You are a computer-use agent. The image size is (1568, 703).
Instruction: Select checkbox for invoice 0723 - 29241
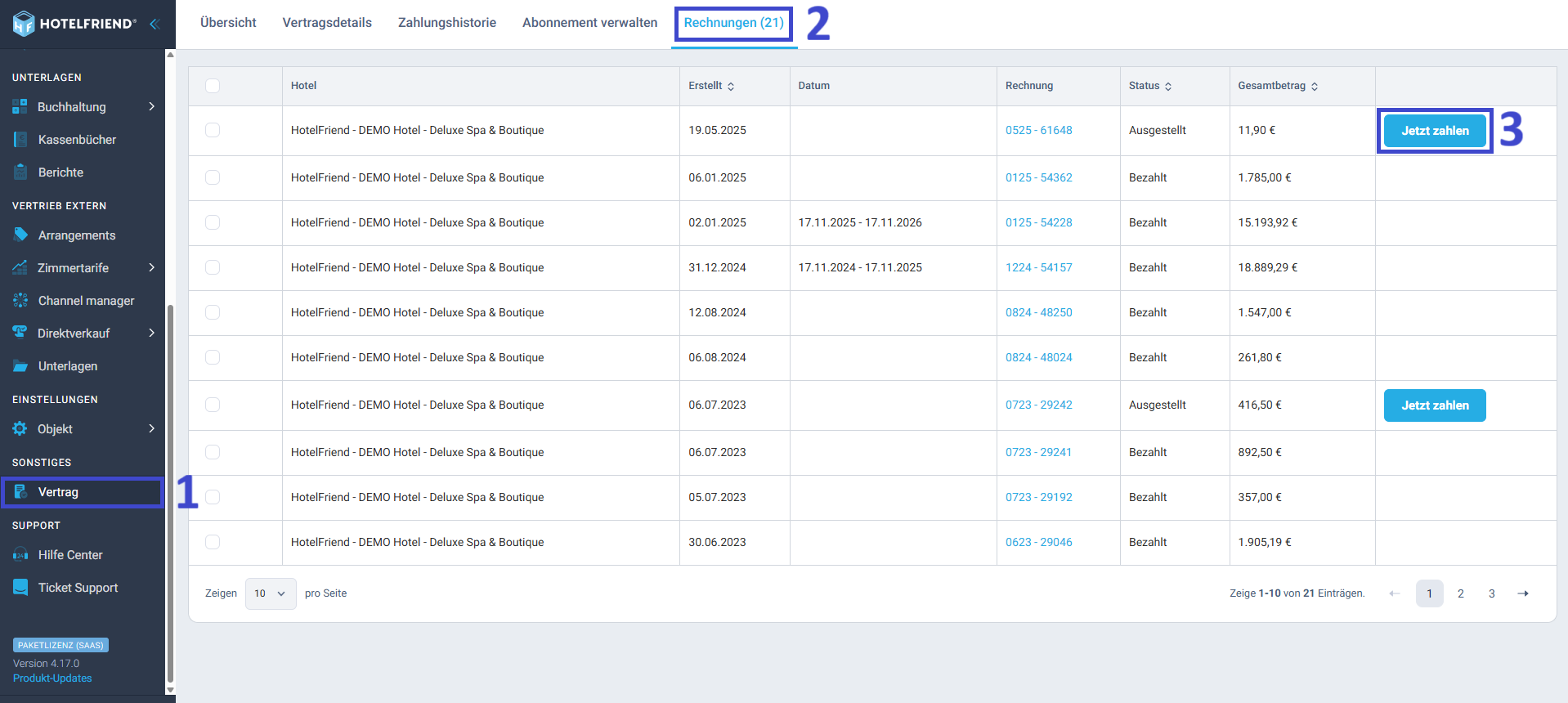click(213, 452)
